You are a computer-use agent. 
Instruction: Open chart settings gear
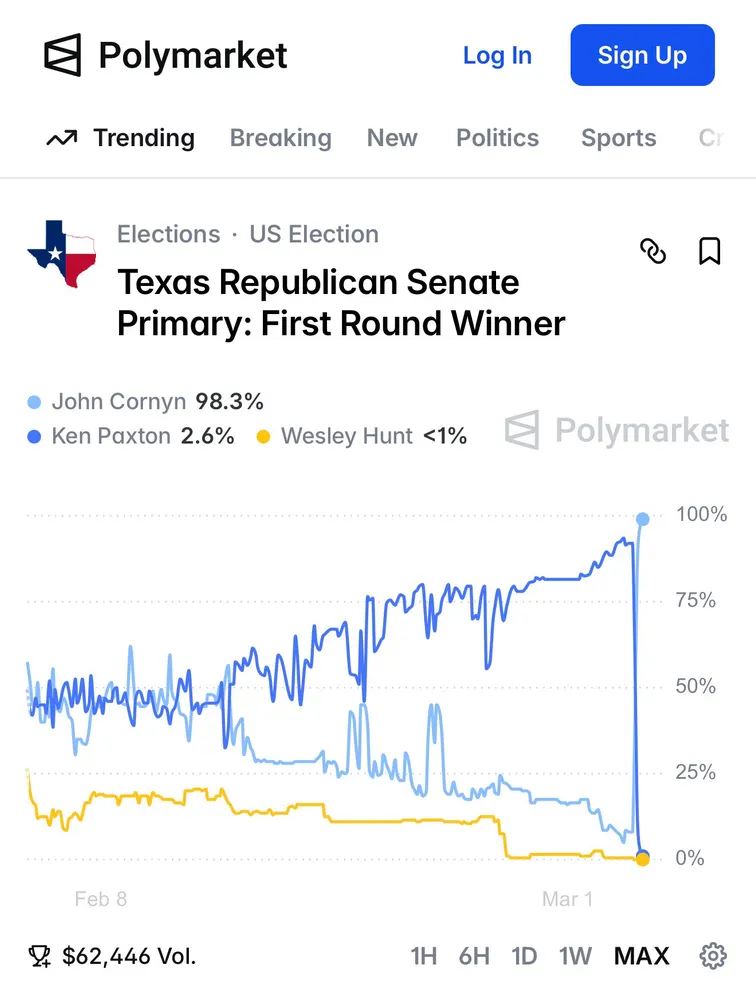pos(713,956)
